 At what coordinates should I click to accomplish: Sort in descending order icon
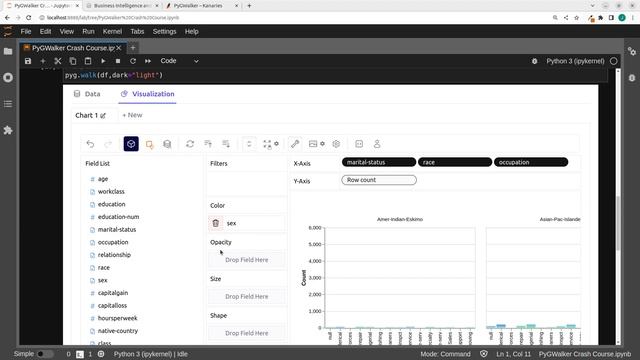[226, 144]
